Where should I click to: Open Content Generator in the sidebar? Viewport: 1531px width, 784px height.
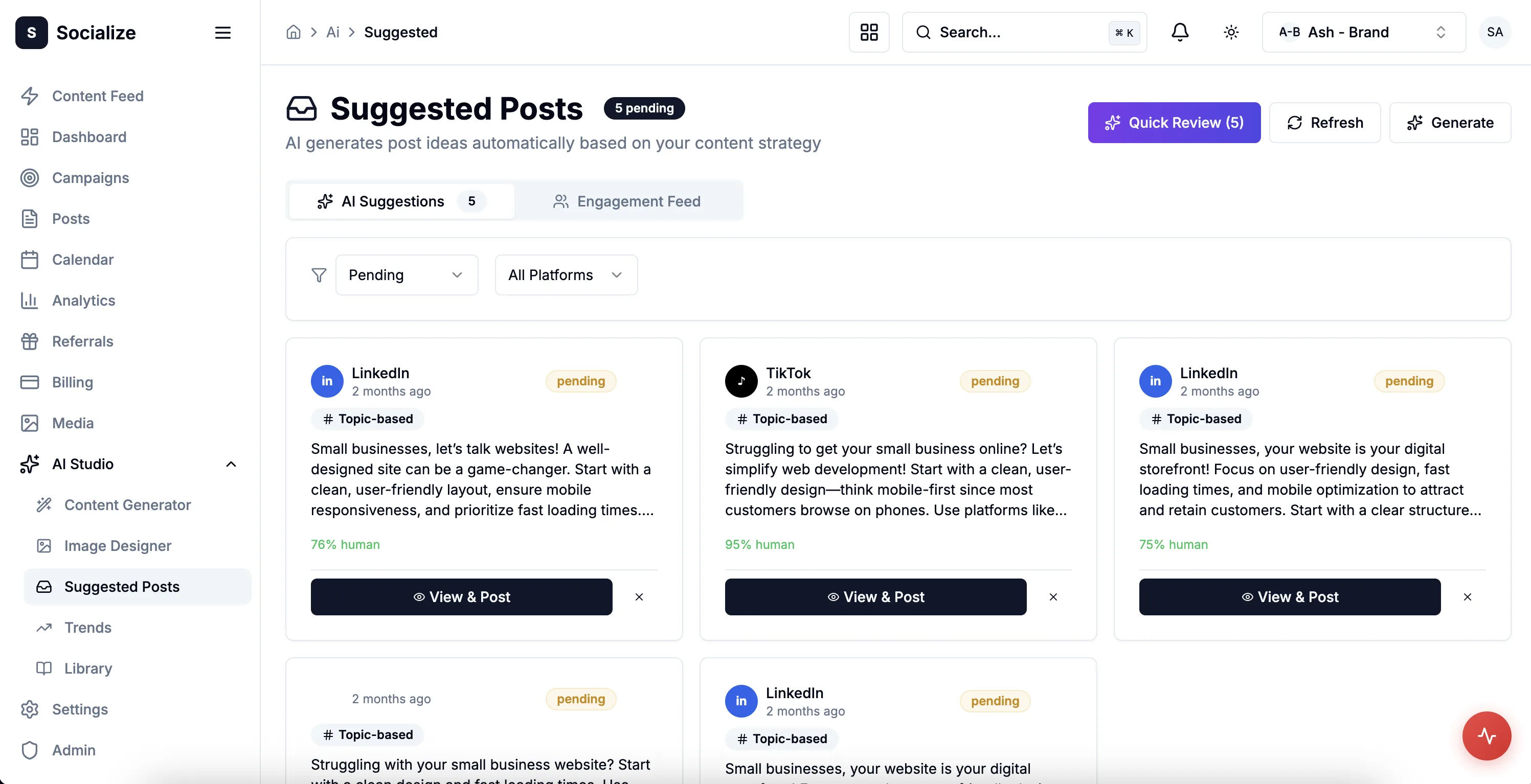(127, 505)
